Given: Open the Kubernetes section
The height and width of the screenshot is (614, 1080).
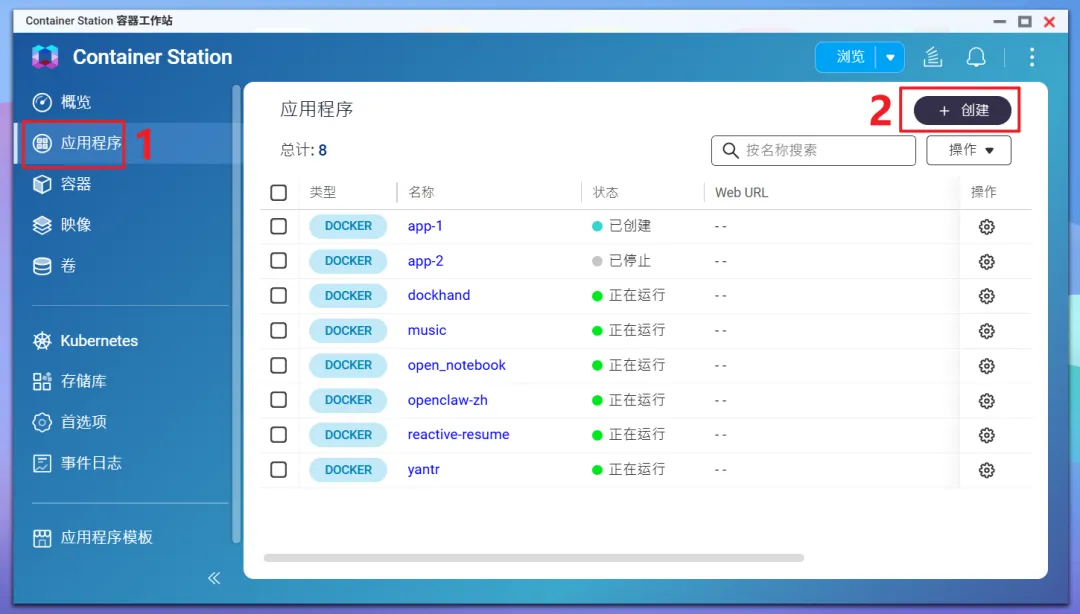Looking at the screenshot, I should [98, 340].
